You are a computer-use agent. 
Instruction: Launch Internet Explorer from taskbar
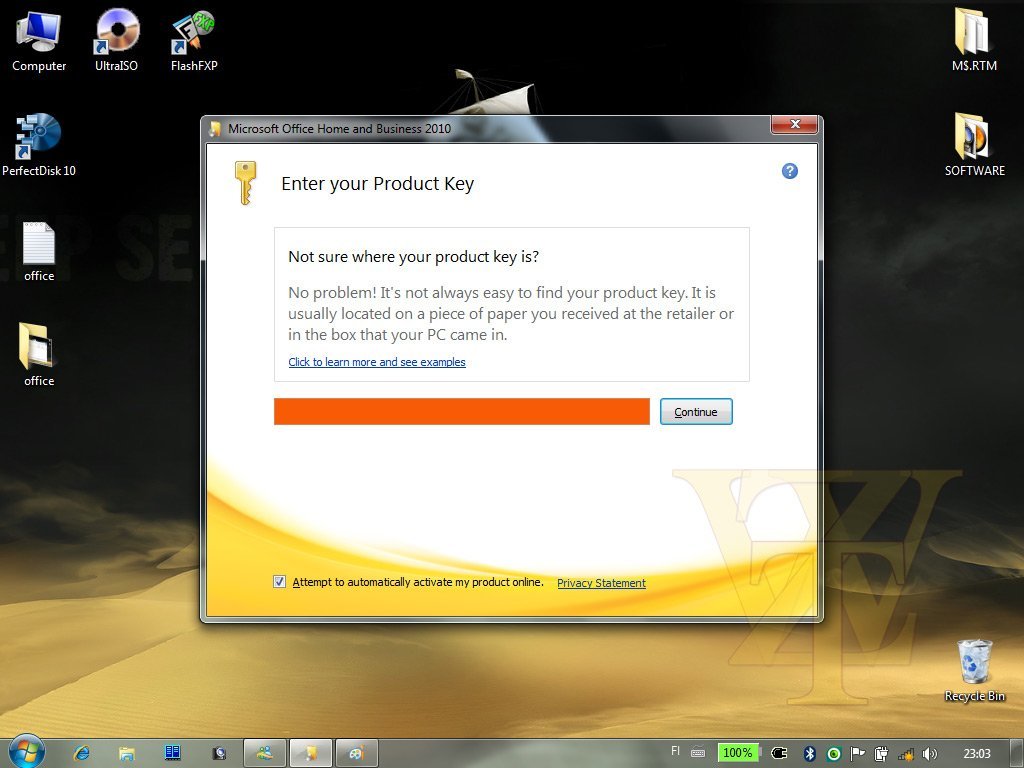[x=82, y=753]
